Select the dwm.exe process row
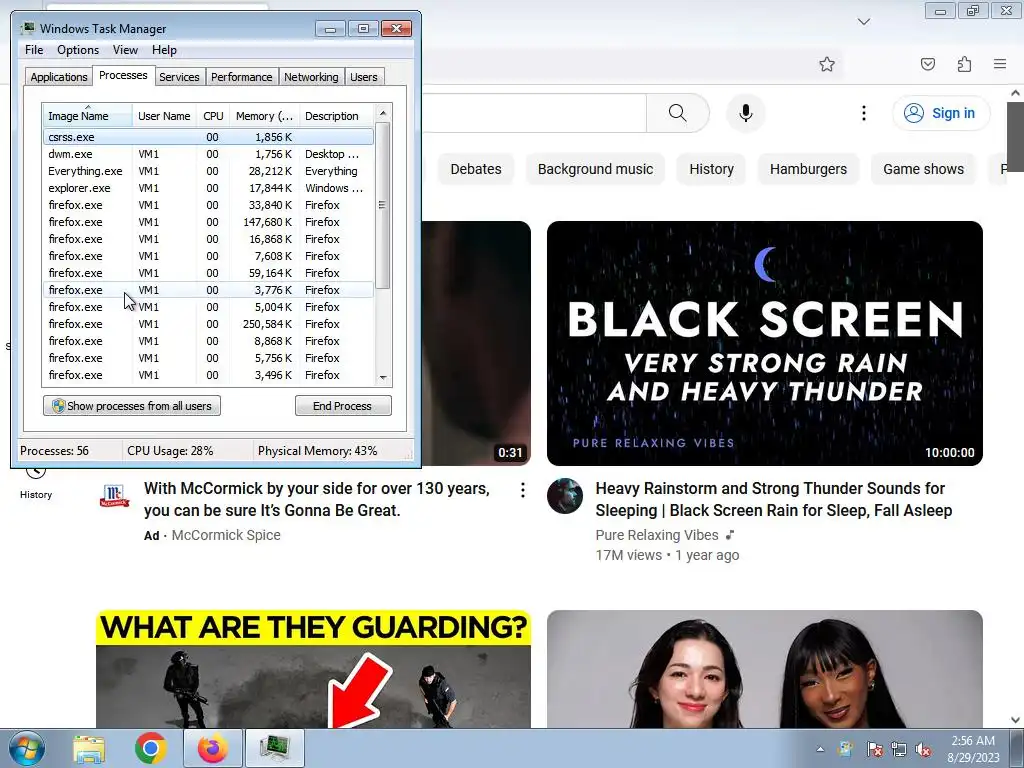Screen dimensions: 1024x768 tap(208, 154)
